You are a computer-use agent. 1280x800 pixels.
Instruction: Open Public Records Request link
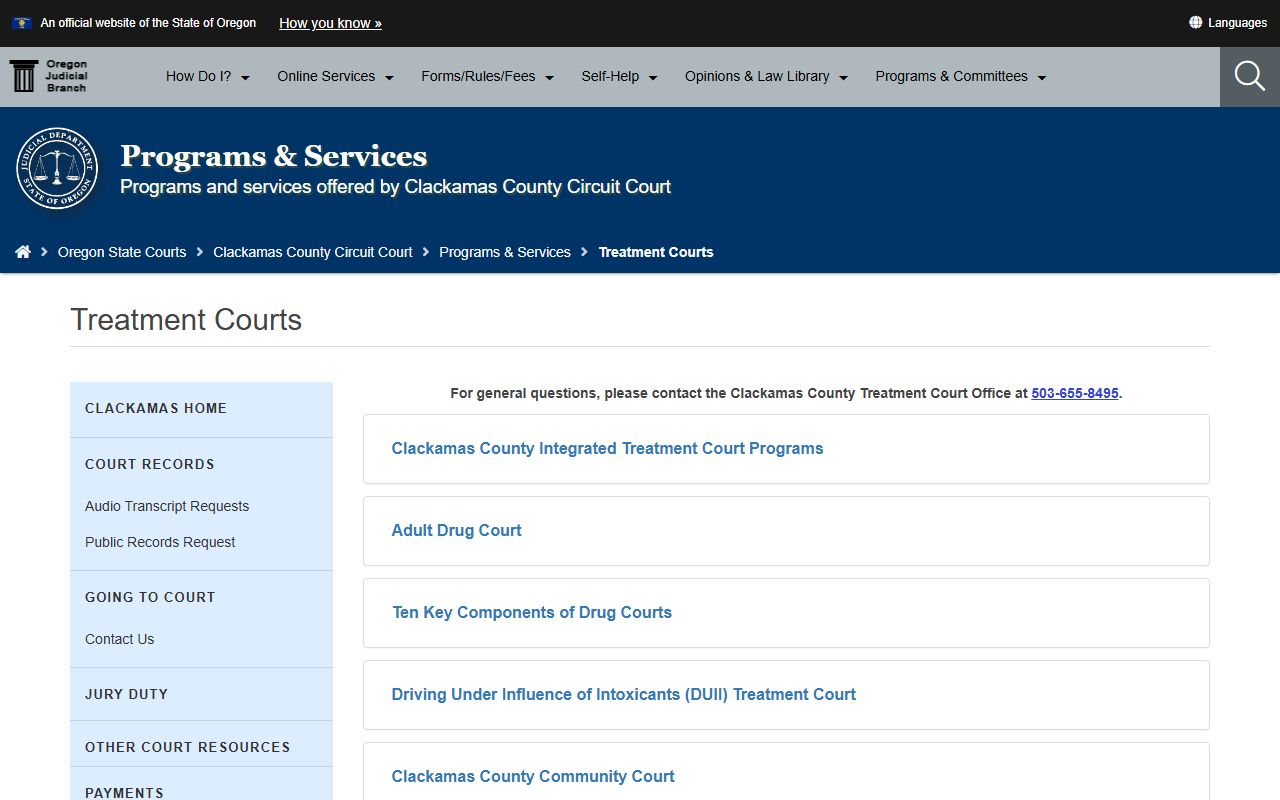pyautogui.click(x=160, y=542)
